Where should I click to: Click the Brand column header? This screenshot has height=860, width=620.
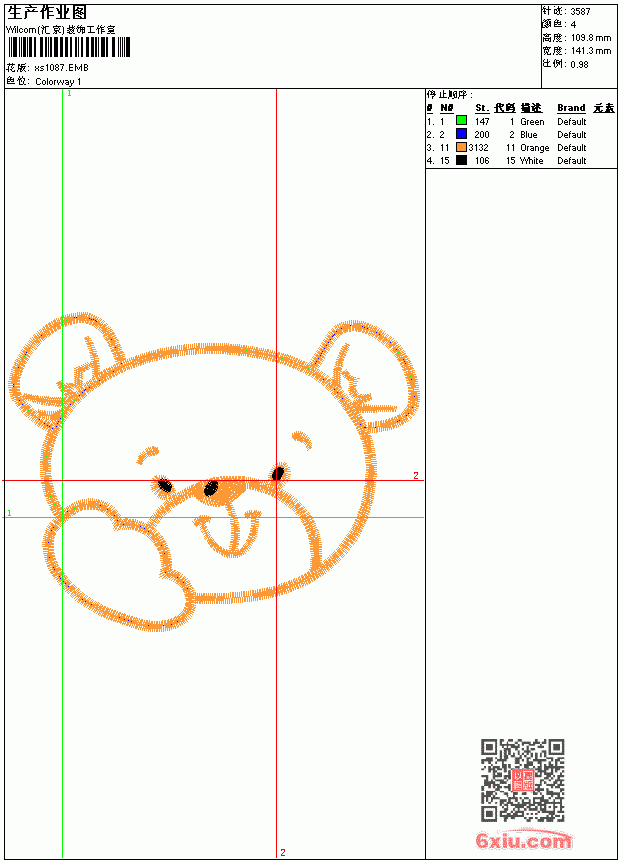pyautogui.click(x=571, y=108)
